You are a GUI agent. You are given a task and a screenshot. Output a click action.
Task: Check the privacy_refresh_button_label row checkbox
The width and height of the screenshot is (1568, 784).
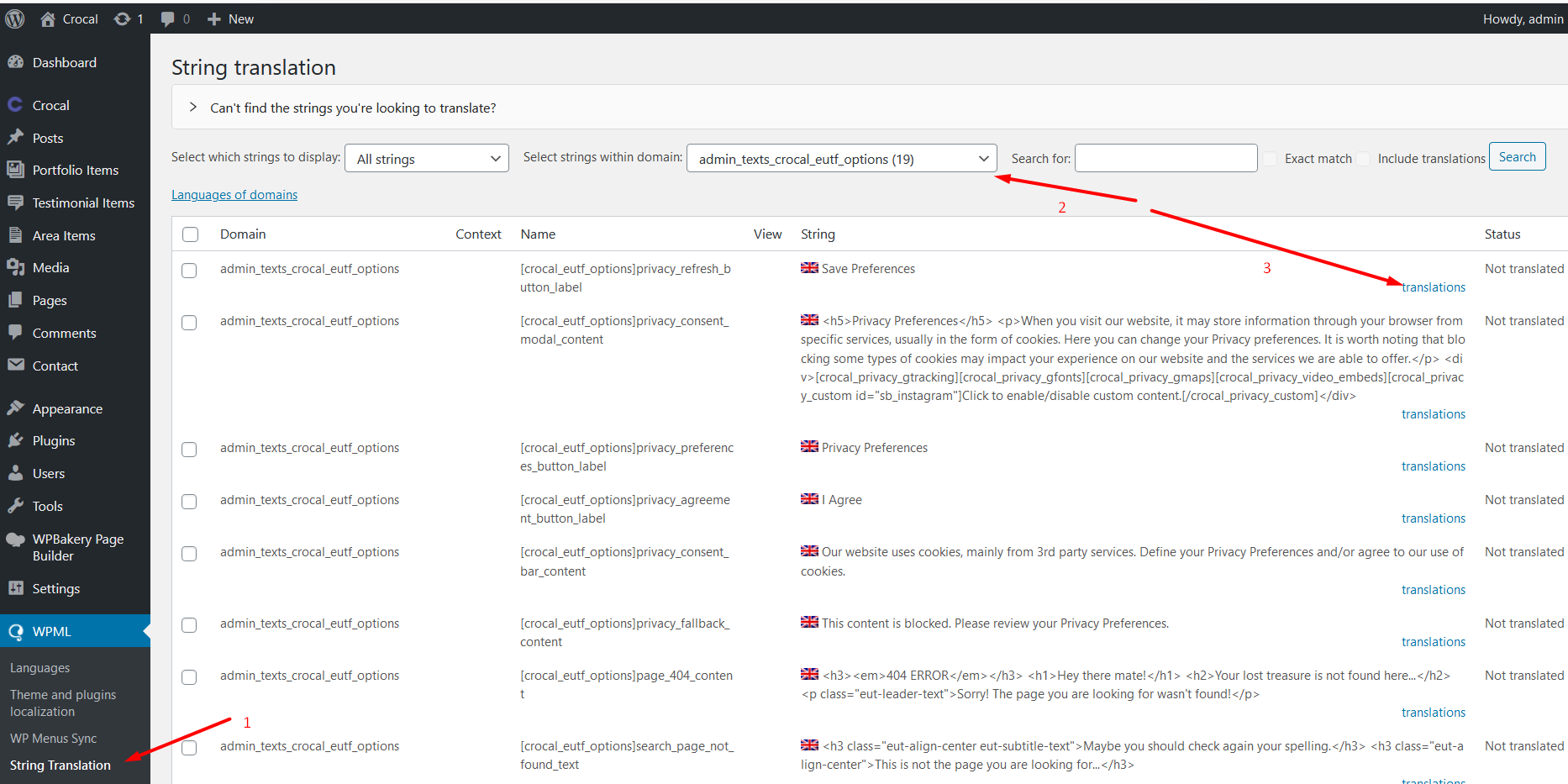pos(189,271)
